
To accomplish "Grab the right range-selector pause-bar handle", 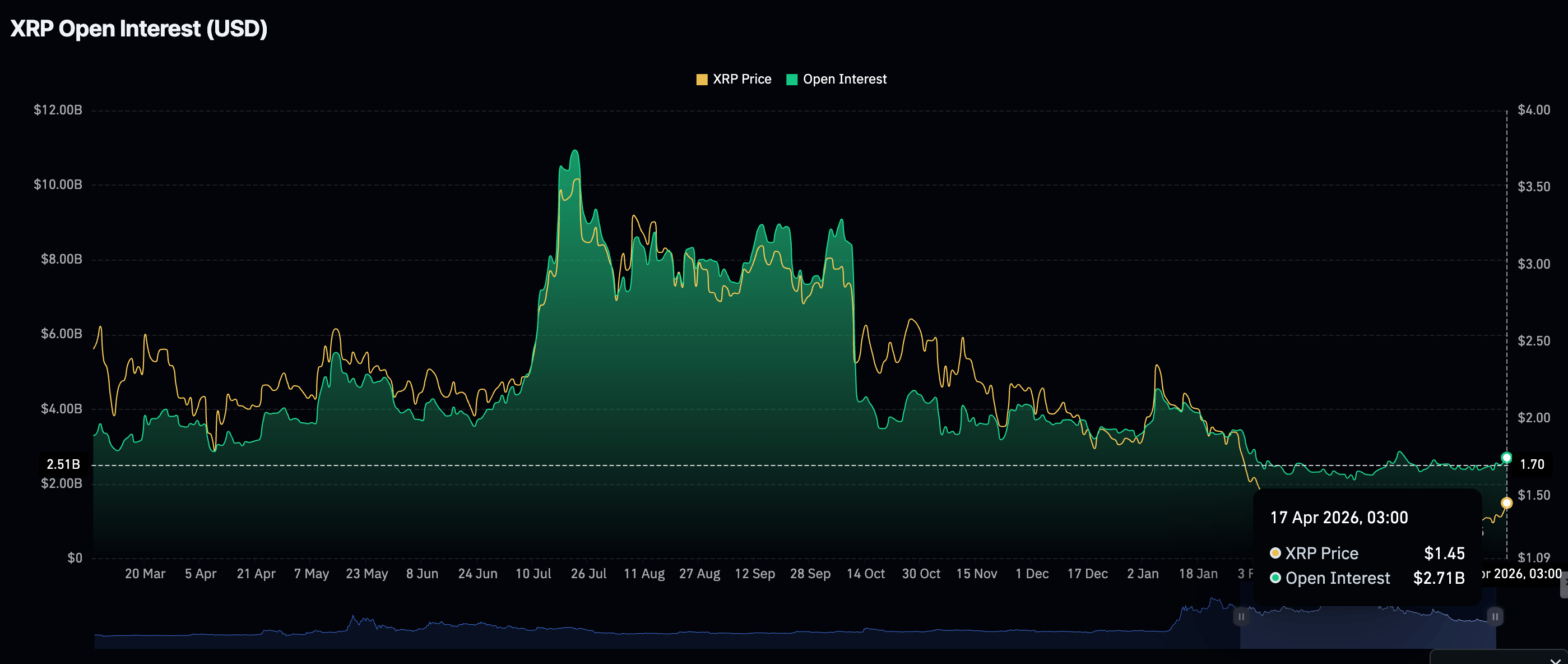I will pos(1495,616).
